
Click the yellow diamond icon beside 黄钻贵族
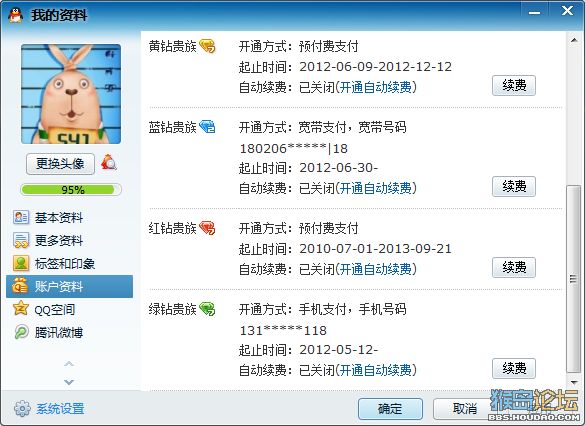[x=207, y=46]
